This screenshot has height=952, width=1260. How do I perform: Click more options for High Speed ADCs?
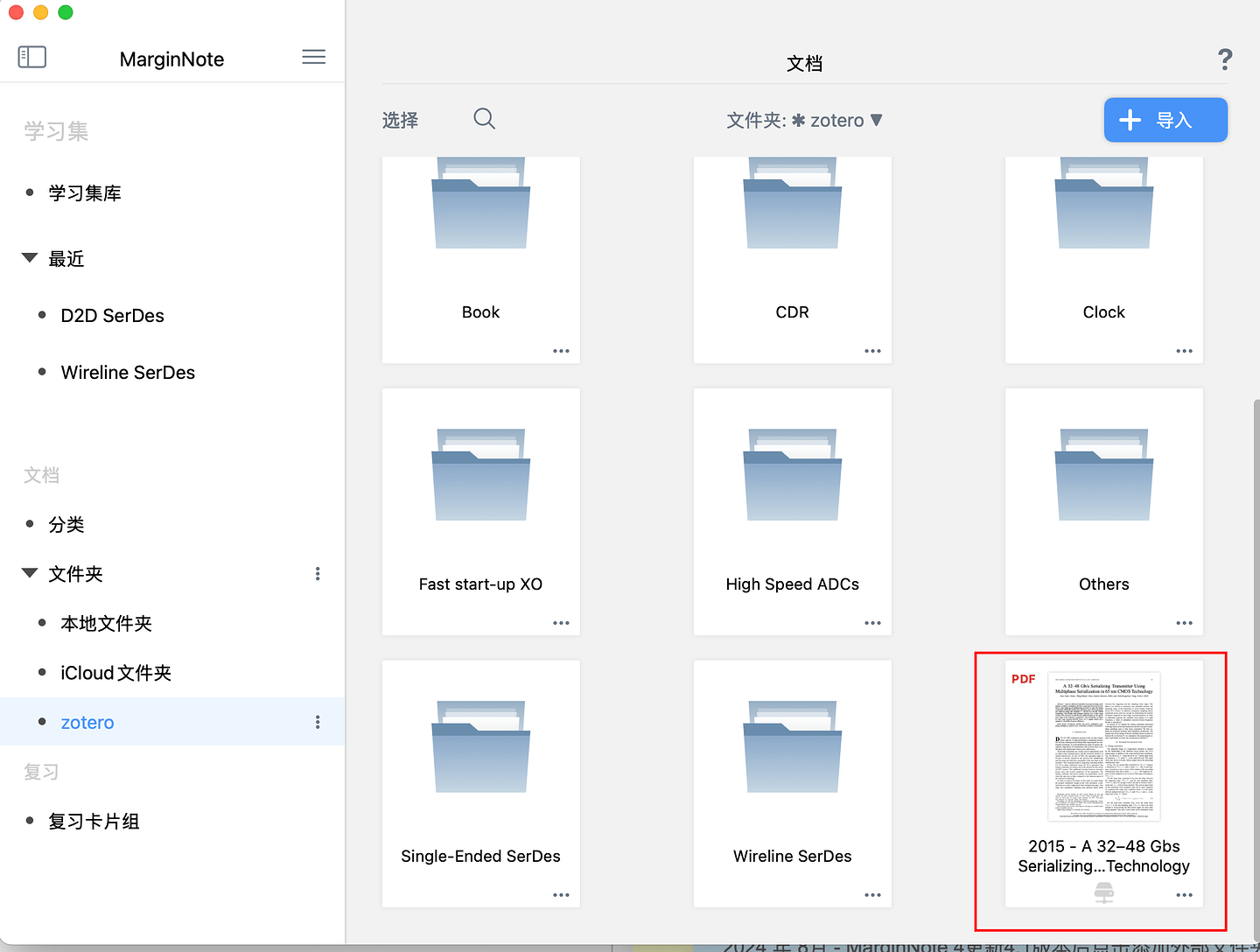point(872,623)
